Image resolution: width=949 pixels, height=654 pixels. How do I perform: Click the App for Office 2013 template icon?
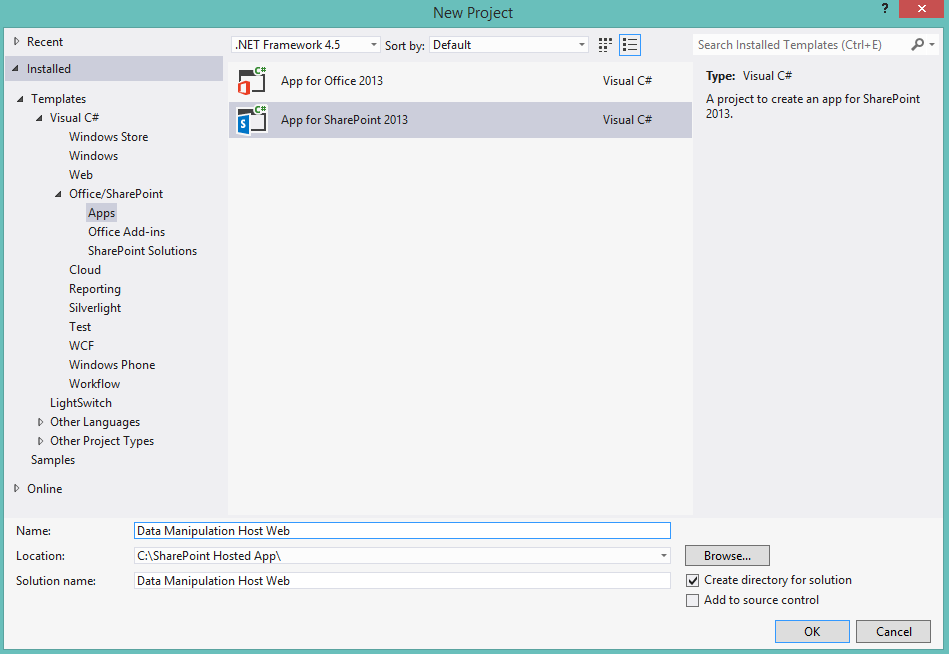pos(252,81)
